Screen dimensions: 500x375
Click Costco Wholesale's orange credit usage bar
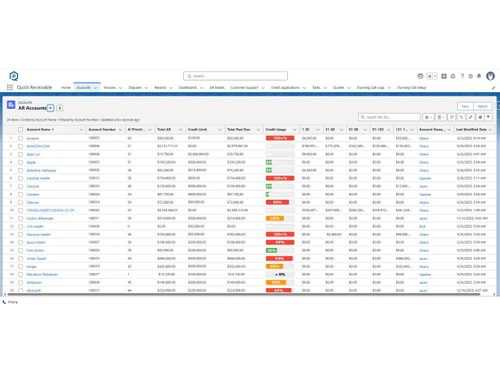[x=275, y=218]
